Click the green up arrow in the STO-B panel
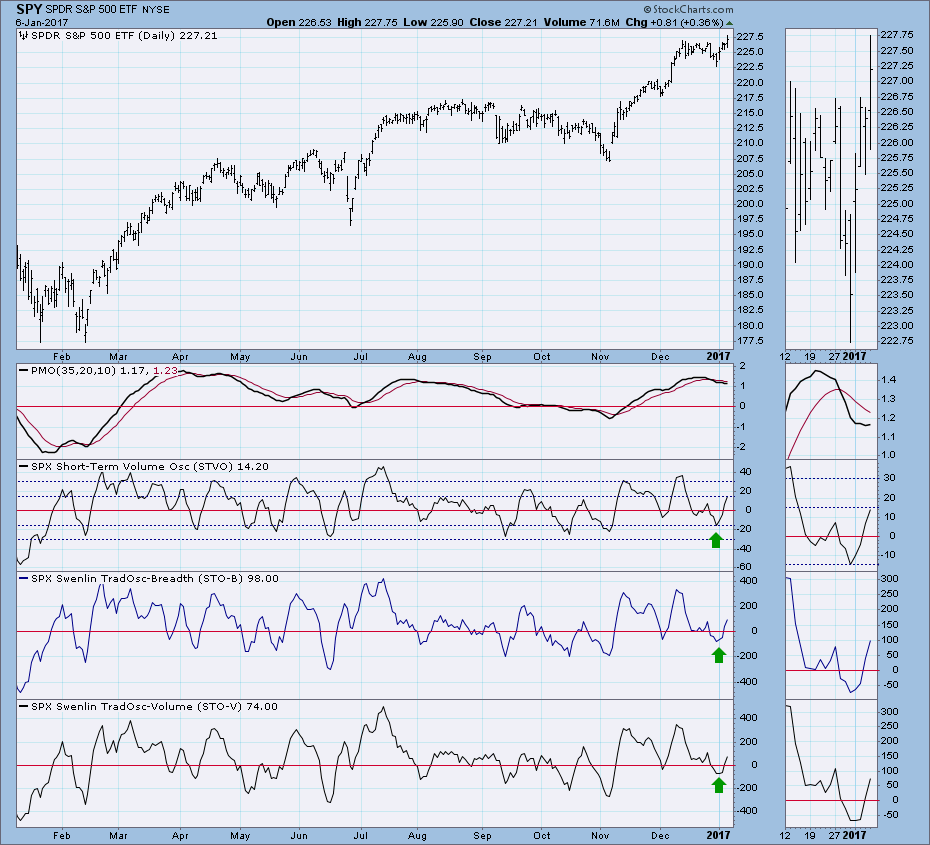Image resolution: width=930 pixels, height=845 pixels. tap(719, 655)
